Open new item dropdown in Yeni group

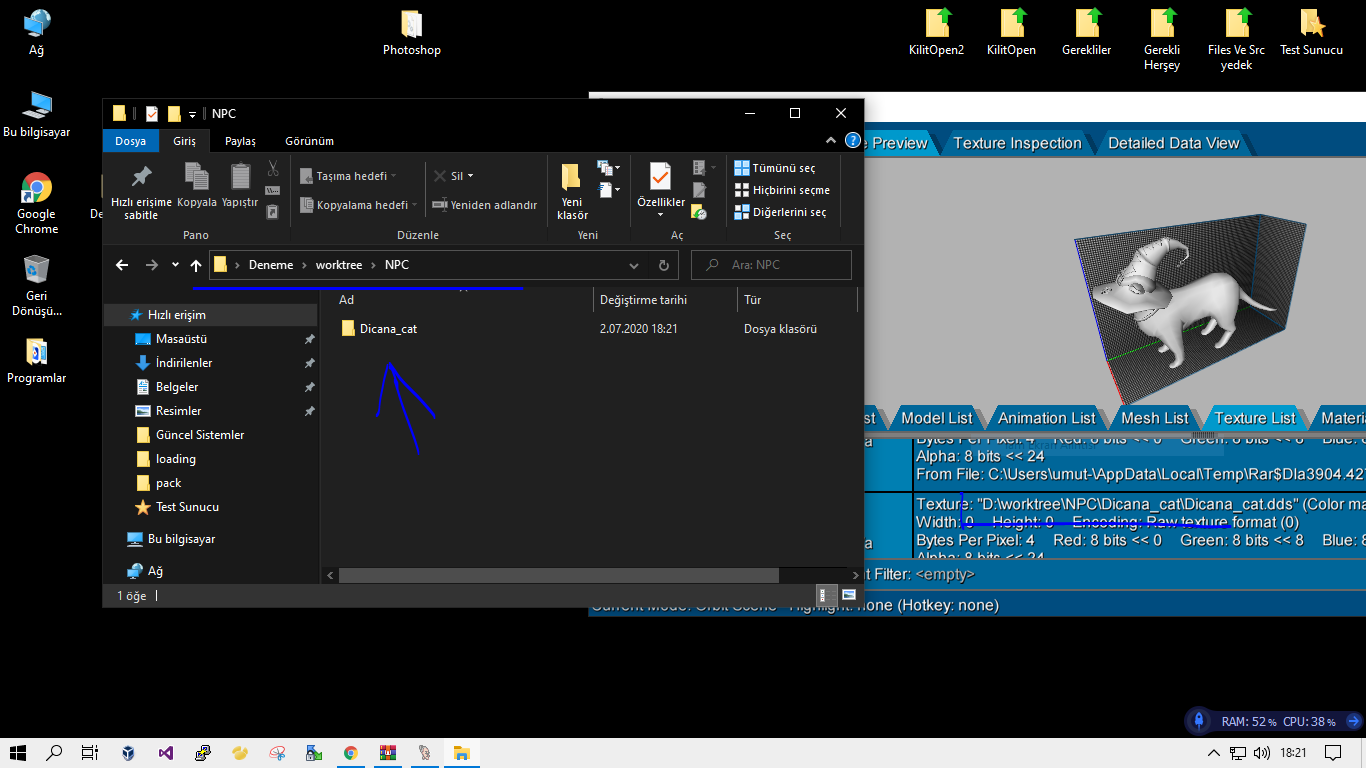[x=609, y=168]
